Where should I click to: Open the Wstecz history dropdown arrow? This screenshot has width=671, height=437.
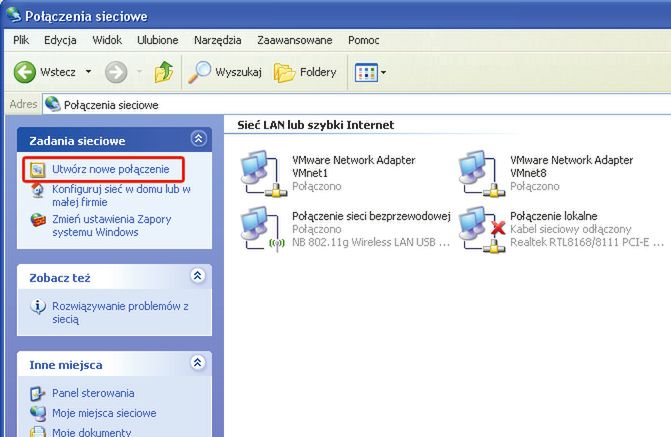coord(88,72)
